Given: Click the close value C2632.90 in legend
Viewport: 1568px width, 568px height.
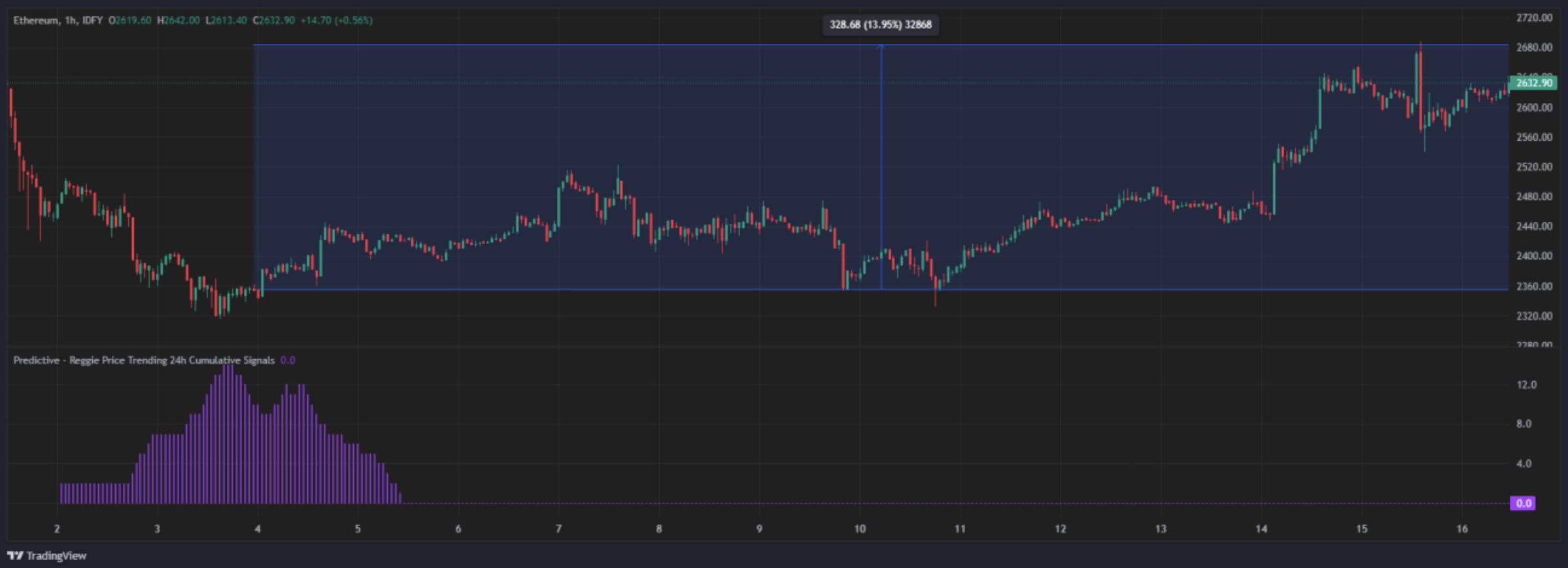Looking at the screenshot, I should tap(273, 20).
